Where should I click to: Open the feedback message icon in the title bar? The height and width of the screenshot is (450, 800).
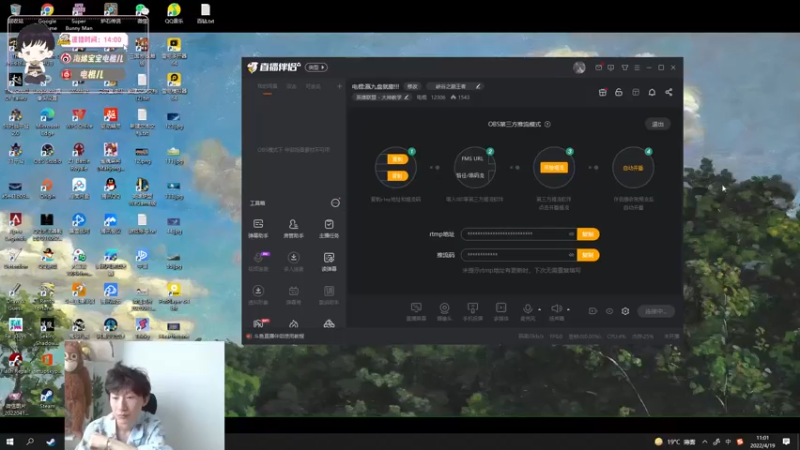point(611,67)
